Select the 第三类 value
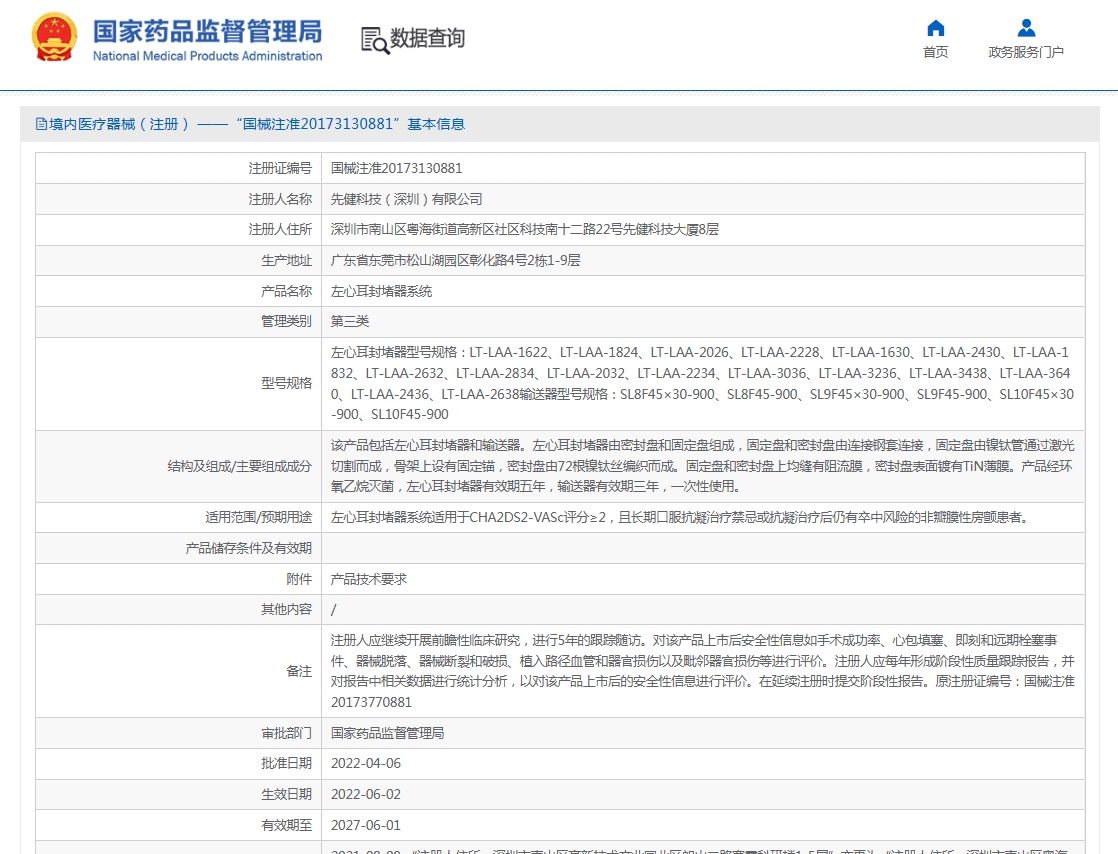 [350, 321]
